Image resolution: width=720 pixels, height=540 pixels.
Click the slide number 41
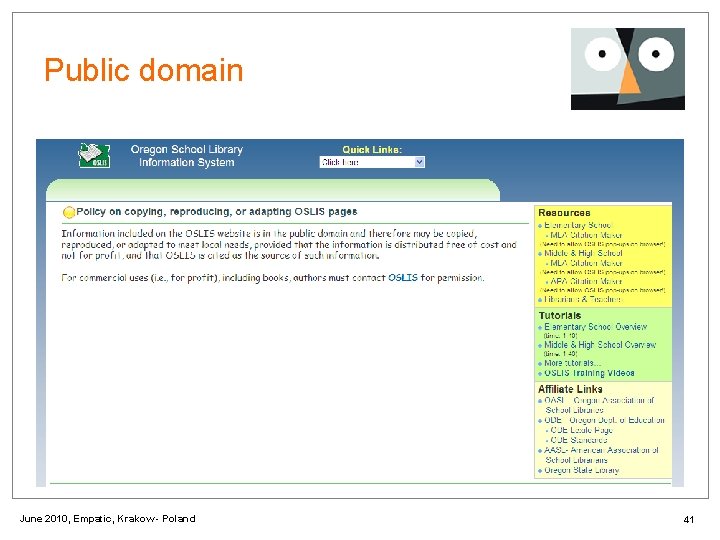[x=688, y=519]
